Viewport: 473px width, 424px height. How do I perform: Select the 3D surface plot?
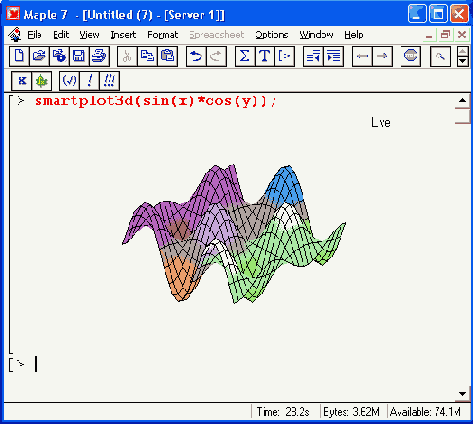[x=234, y=233]
